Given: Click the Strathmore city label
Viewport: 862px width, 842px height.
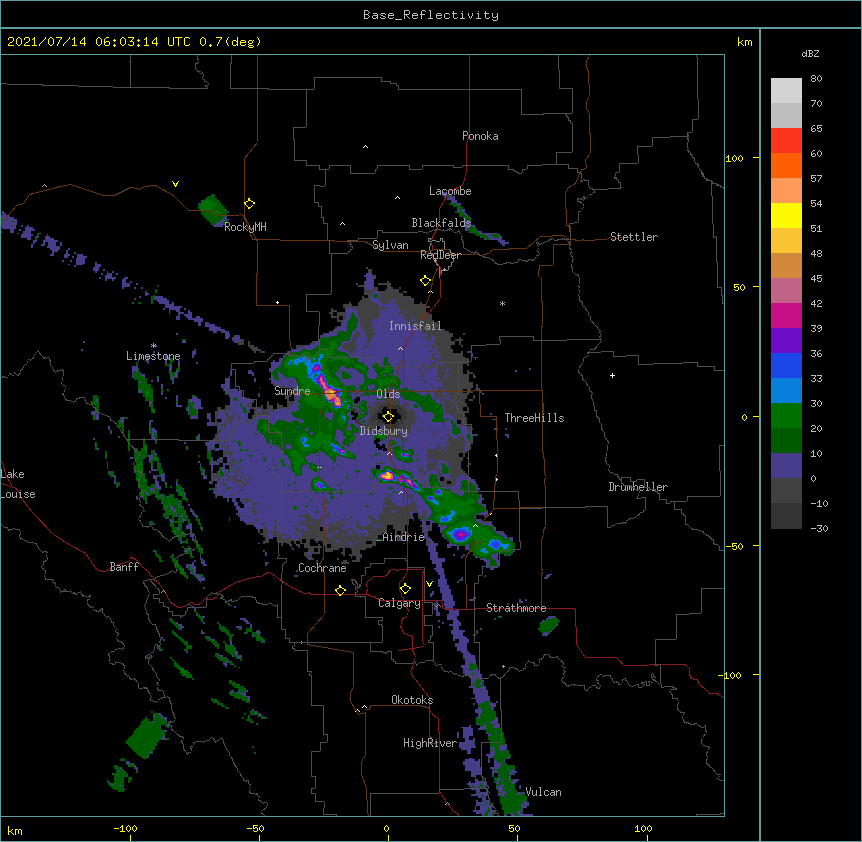Looking at the screenshot, I should point(516,608).
